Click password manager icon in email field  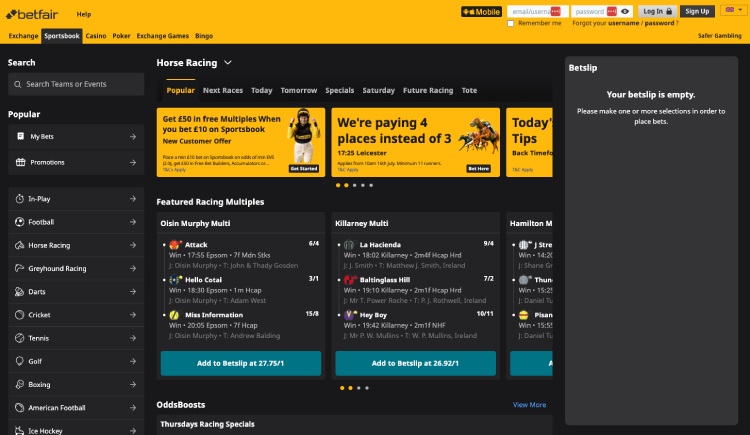click(555, 11)
